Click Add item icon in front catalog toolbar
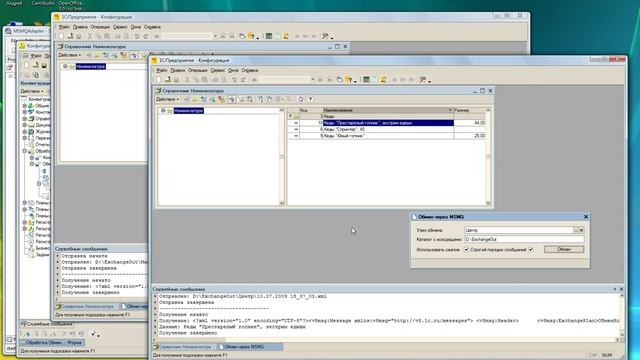The width and height of the screenshot is (640, 360). pos(186,99)
